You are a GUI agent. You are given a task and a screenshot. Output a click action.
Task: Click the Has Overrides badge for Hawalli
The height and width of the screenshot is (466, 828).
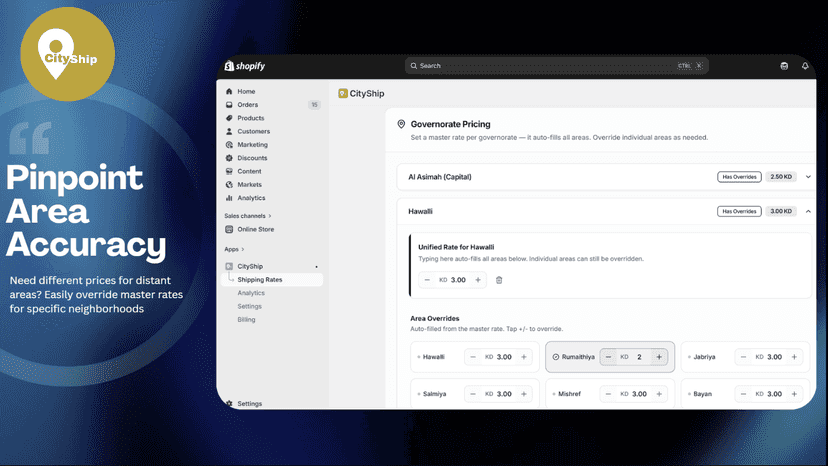pos(739,211)
